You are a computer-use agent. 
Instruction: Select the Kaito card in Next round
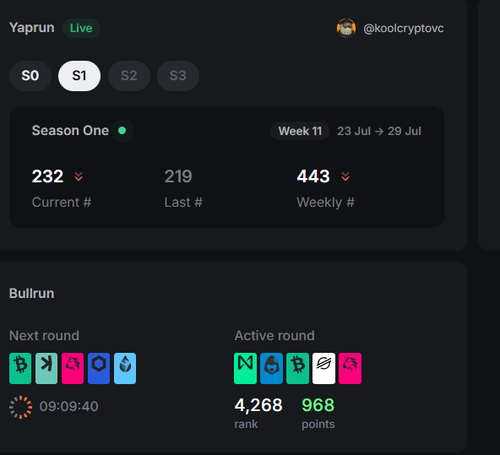click(46, 368)
